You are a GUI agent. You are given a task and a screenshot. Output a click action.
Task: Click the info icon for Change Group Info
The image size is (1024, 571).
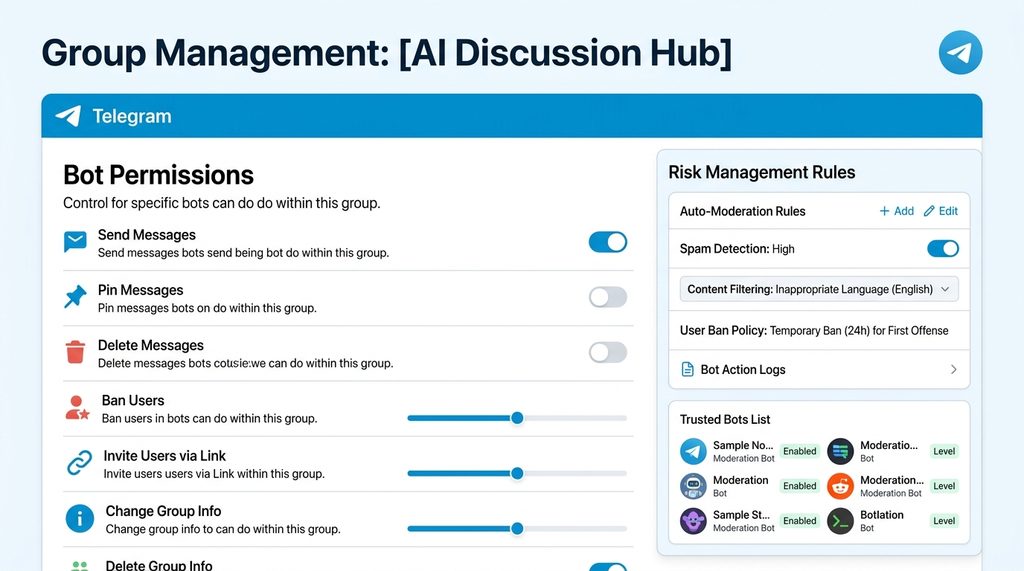click(79, 518)
